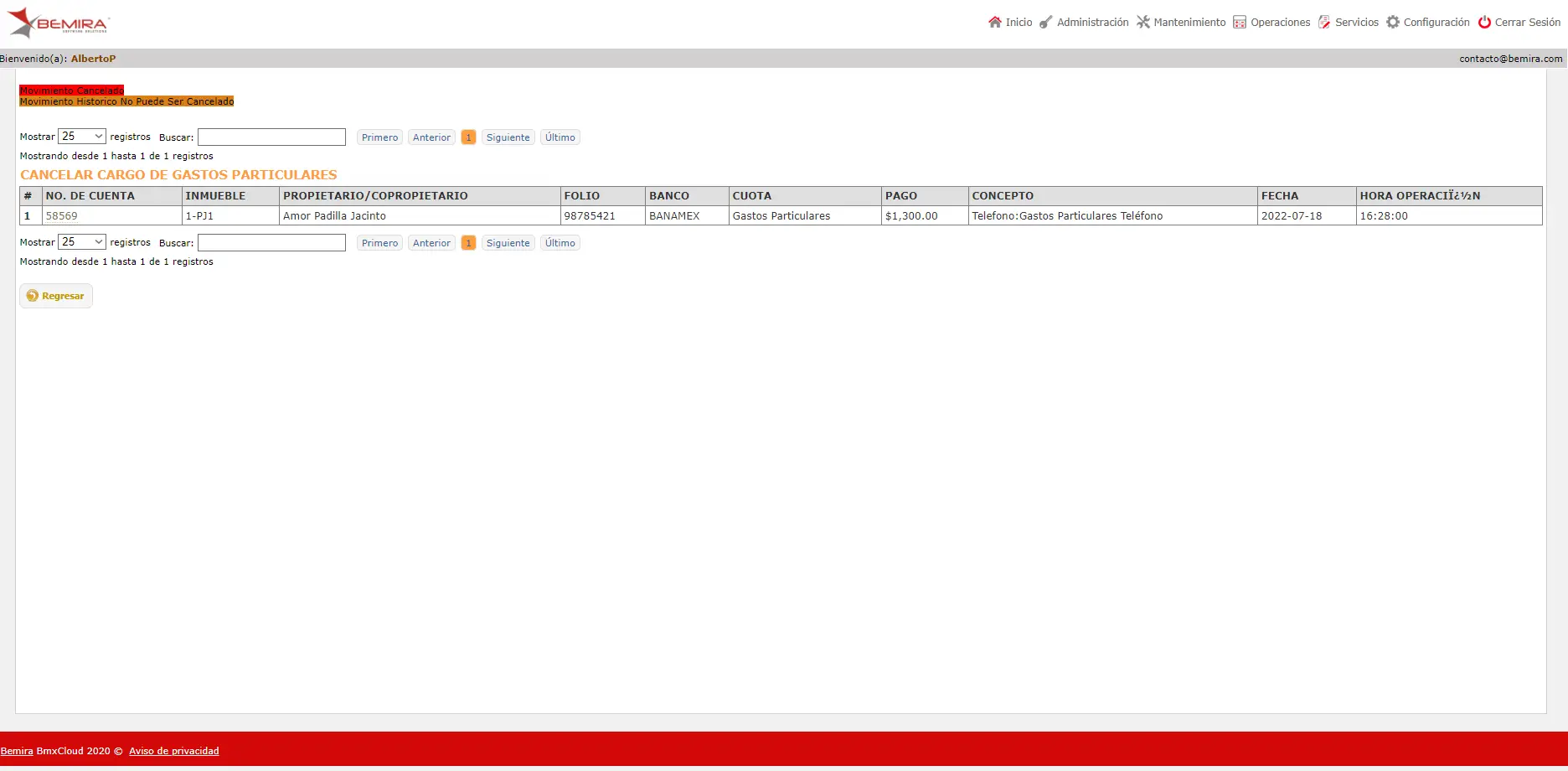The width and height of the screenshot is (1568, 771).
Task: Click Siguiente in the bottom pager
Action: point(508,243)
